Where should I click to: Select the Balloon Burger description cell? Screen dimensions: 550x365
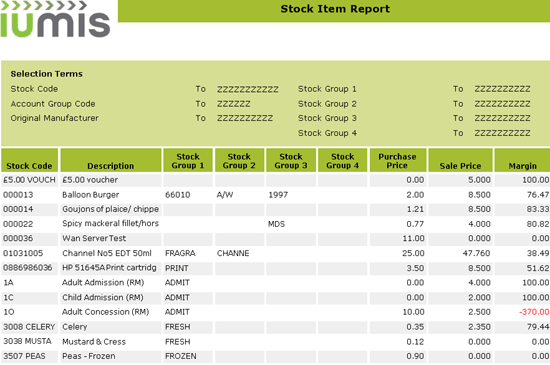coord(111,195)
